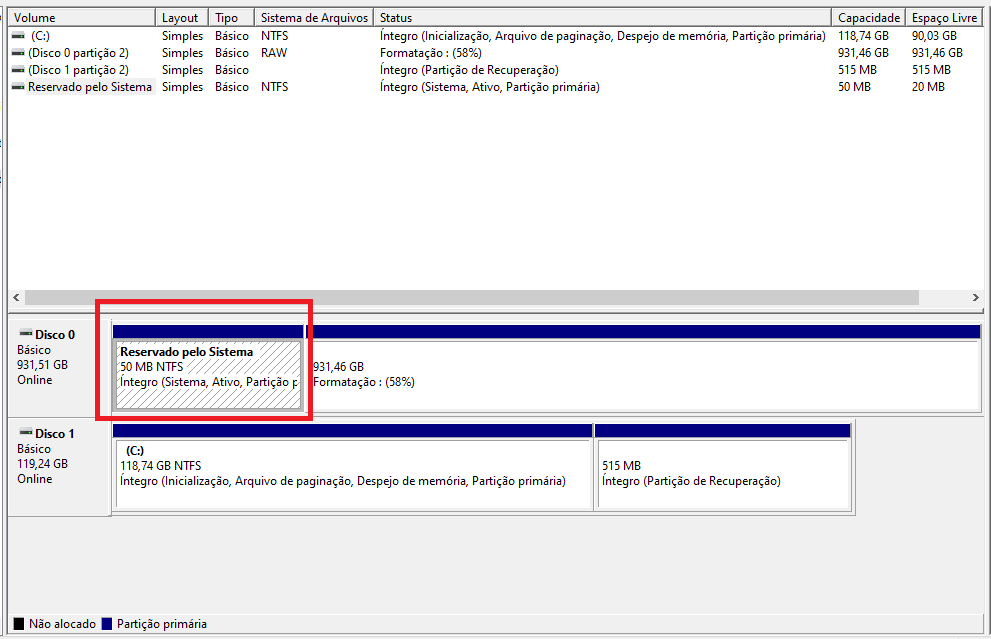This screenshot has height=639, width=991.
Task: Select Reservado pelo Sistema in volume list
Action: click(90, 87)
